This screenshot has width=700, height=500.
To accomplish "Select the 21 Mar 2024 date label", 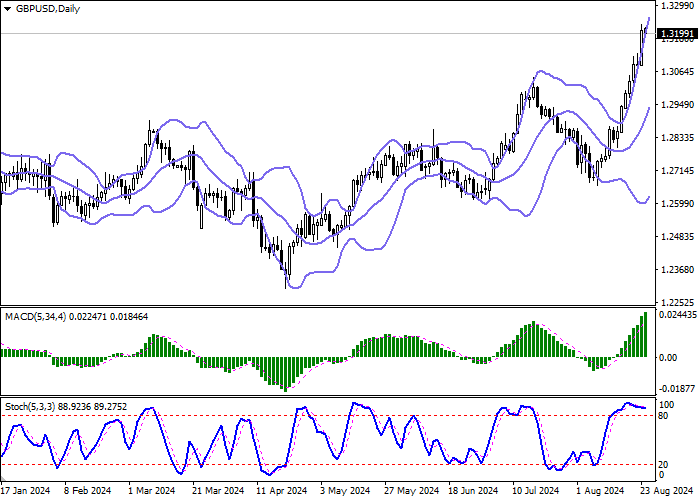I will (x=218, y=491).
